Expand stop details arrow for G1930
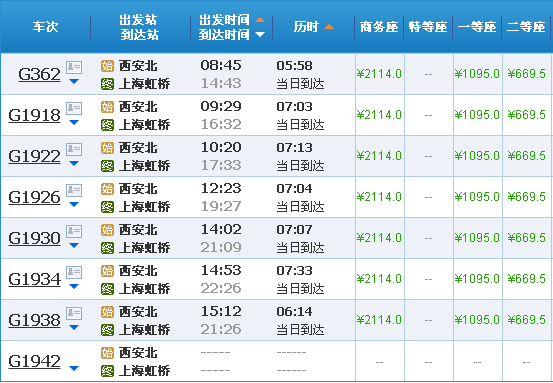Image resolution: width=553 pixels, height=383 pixels. pos(74,245)
